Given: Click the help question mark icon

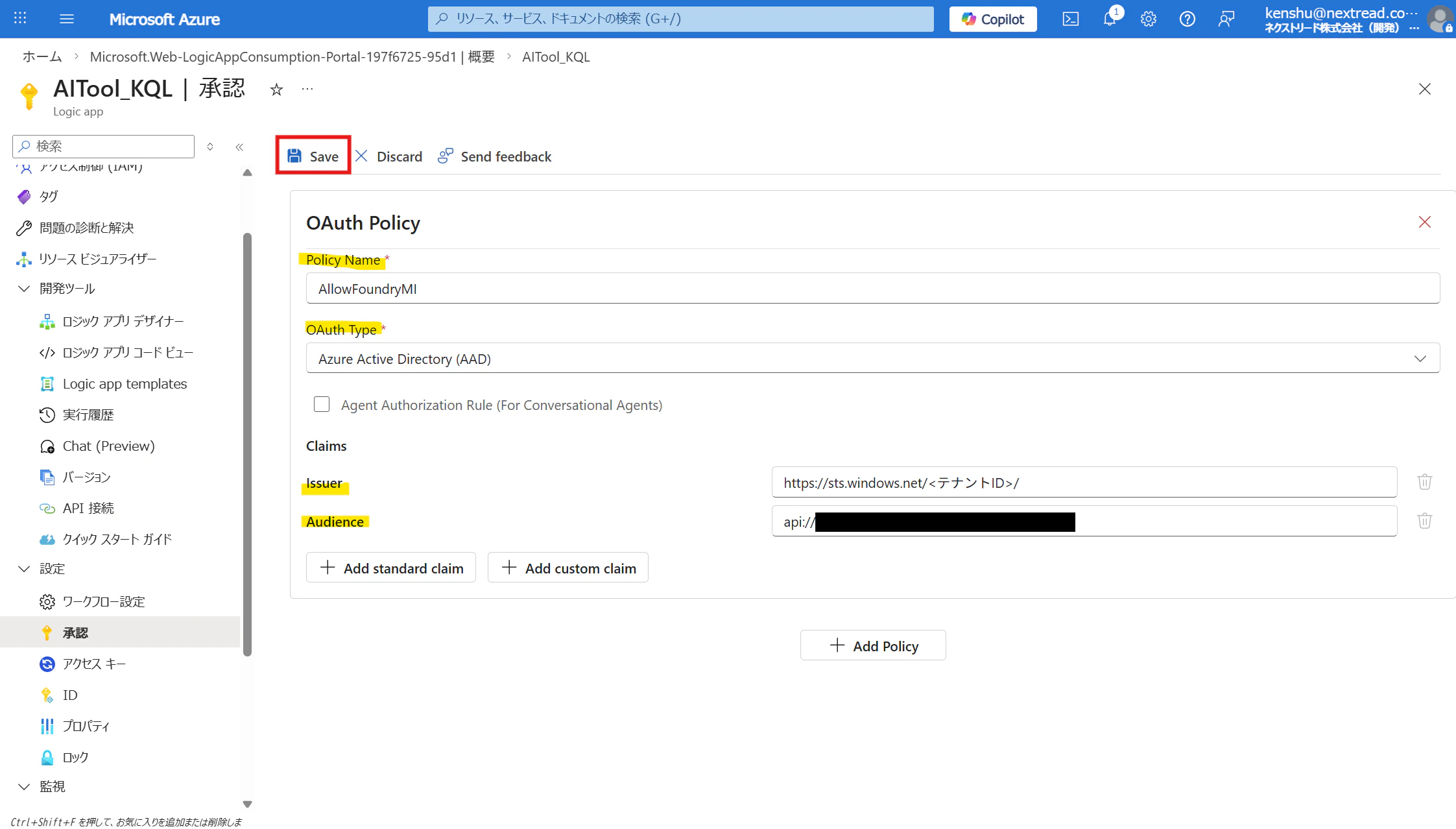Looking at the screenshot, I should coord(1187,19).
